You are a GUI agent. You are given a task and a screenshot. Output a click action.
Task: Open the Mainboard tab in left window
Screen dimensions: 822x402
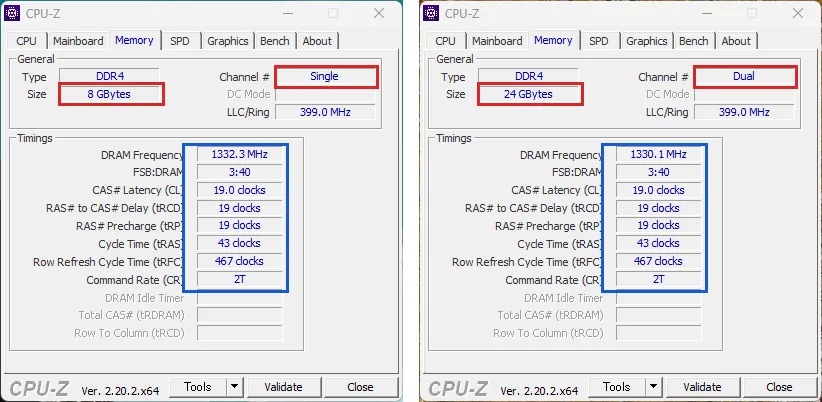coord(78,41)
